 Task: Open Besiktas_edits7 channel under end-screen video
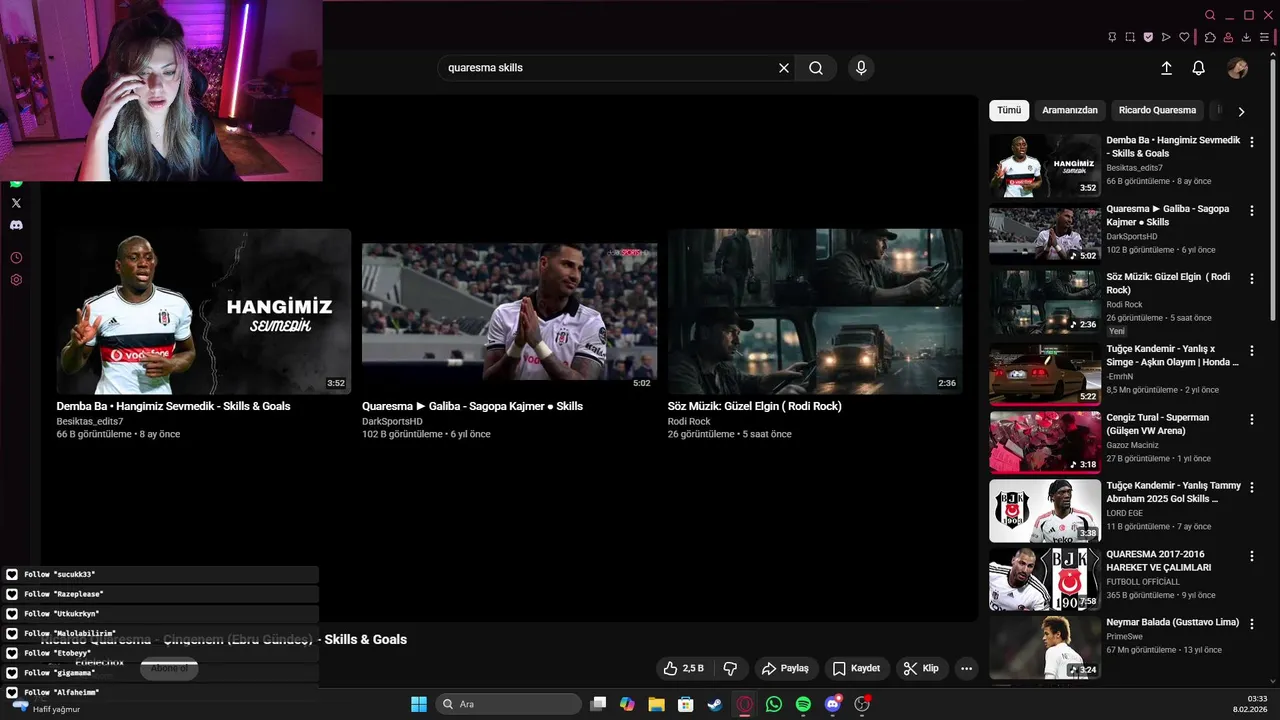point(90,422)
